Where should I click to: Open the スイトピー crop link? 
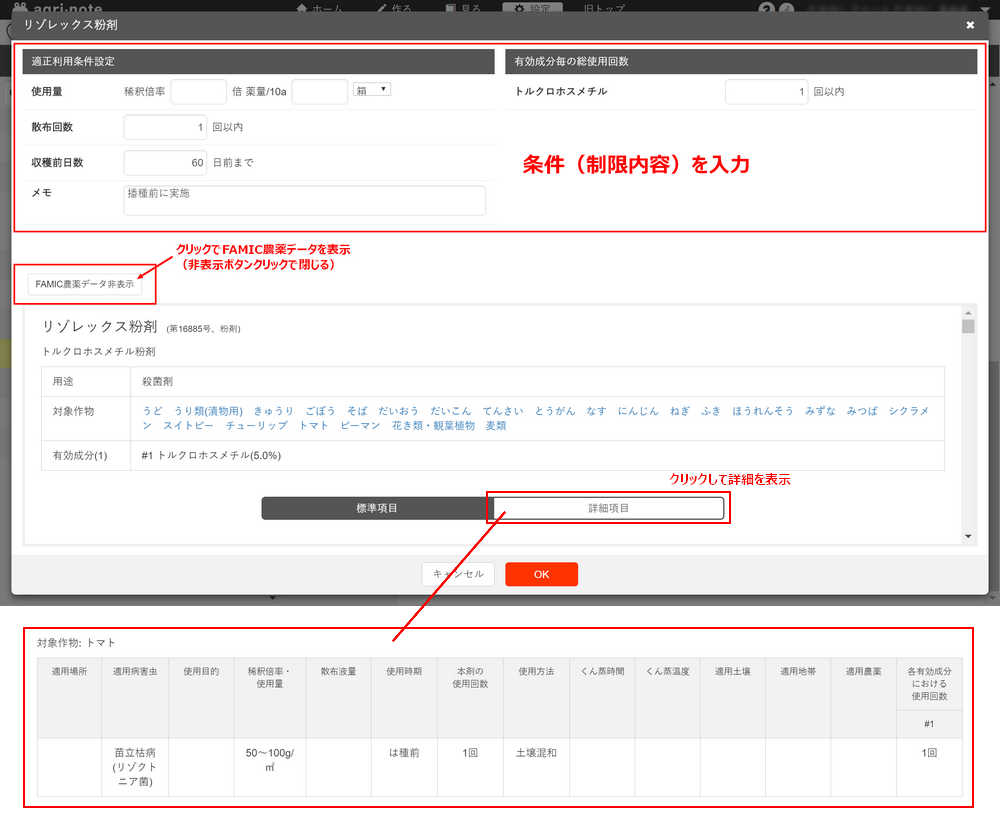[x=188, y=426]
